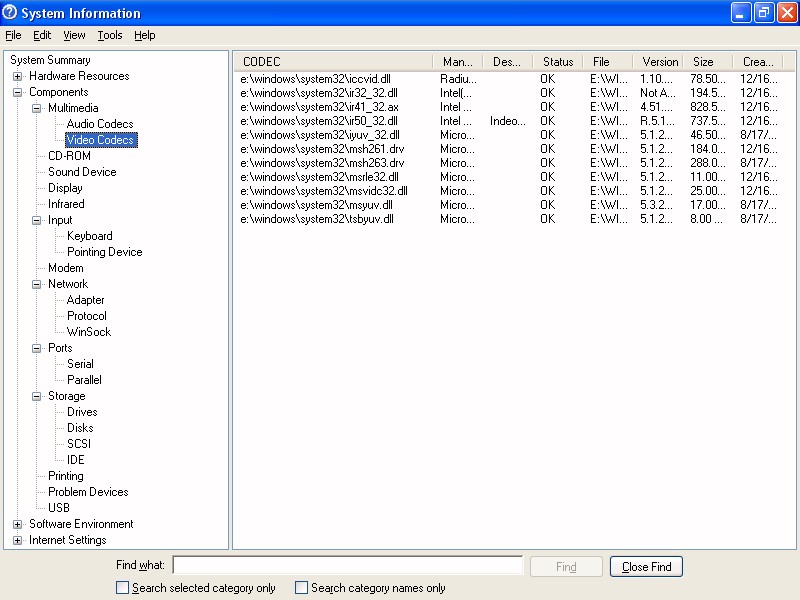Collapse the Network node

(x=36, y=284)
